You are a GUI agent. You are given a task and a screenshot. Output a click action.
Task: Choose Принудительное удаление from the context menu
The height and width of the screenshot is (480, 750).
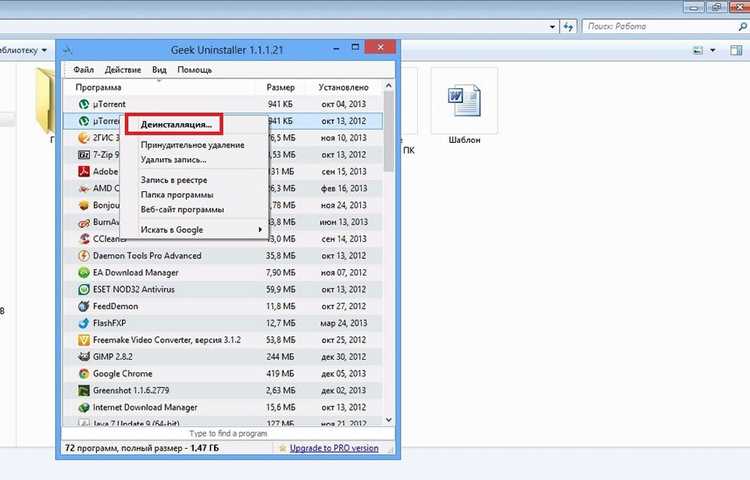pos(192,145)
